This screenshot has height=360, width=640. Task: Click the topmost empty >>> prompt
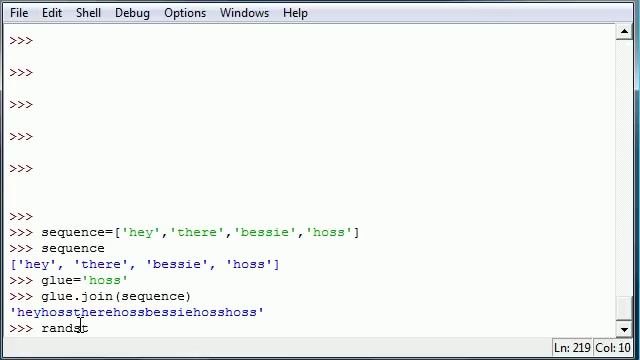tap(21, 41)
